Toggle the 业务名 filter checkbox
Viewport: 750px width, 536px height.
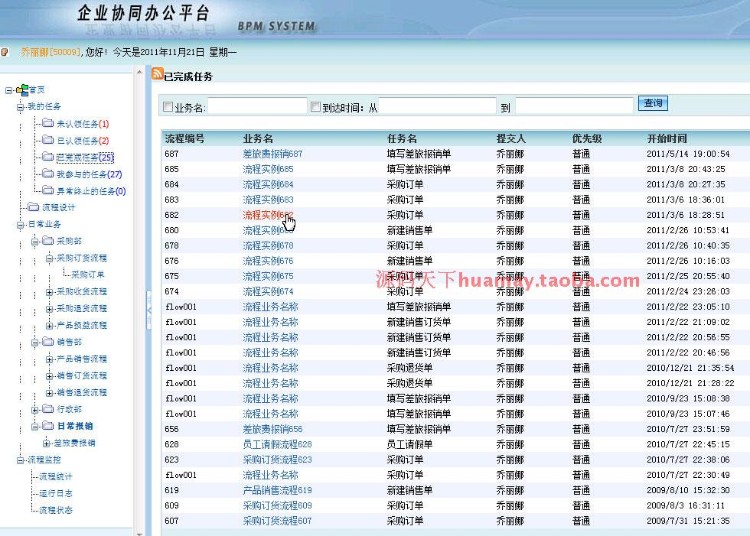coord(168,107)
